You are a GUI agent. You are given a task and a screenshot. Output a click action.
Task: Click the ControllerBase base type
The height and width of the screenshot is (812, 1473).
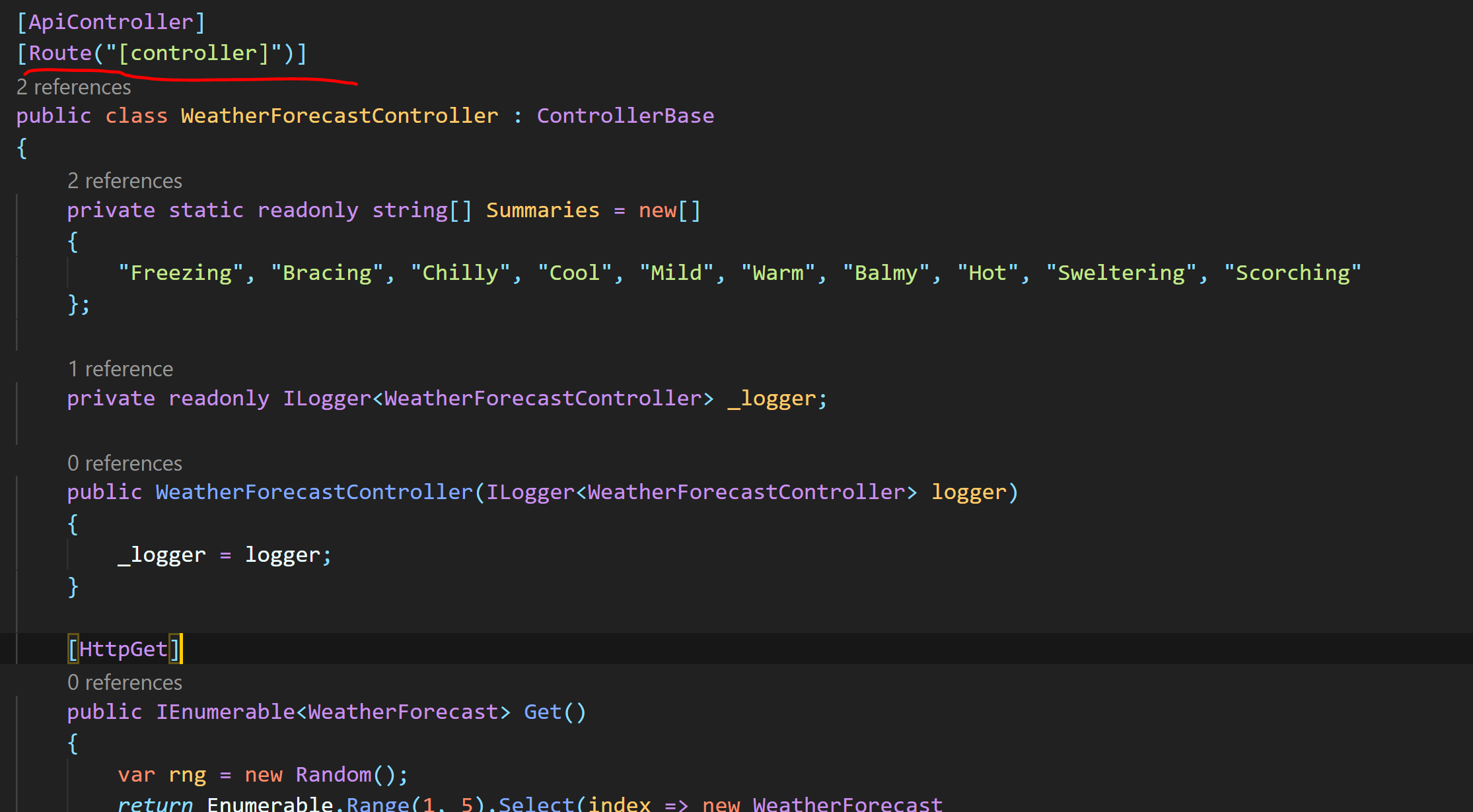tap(625, 116)
